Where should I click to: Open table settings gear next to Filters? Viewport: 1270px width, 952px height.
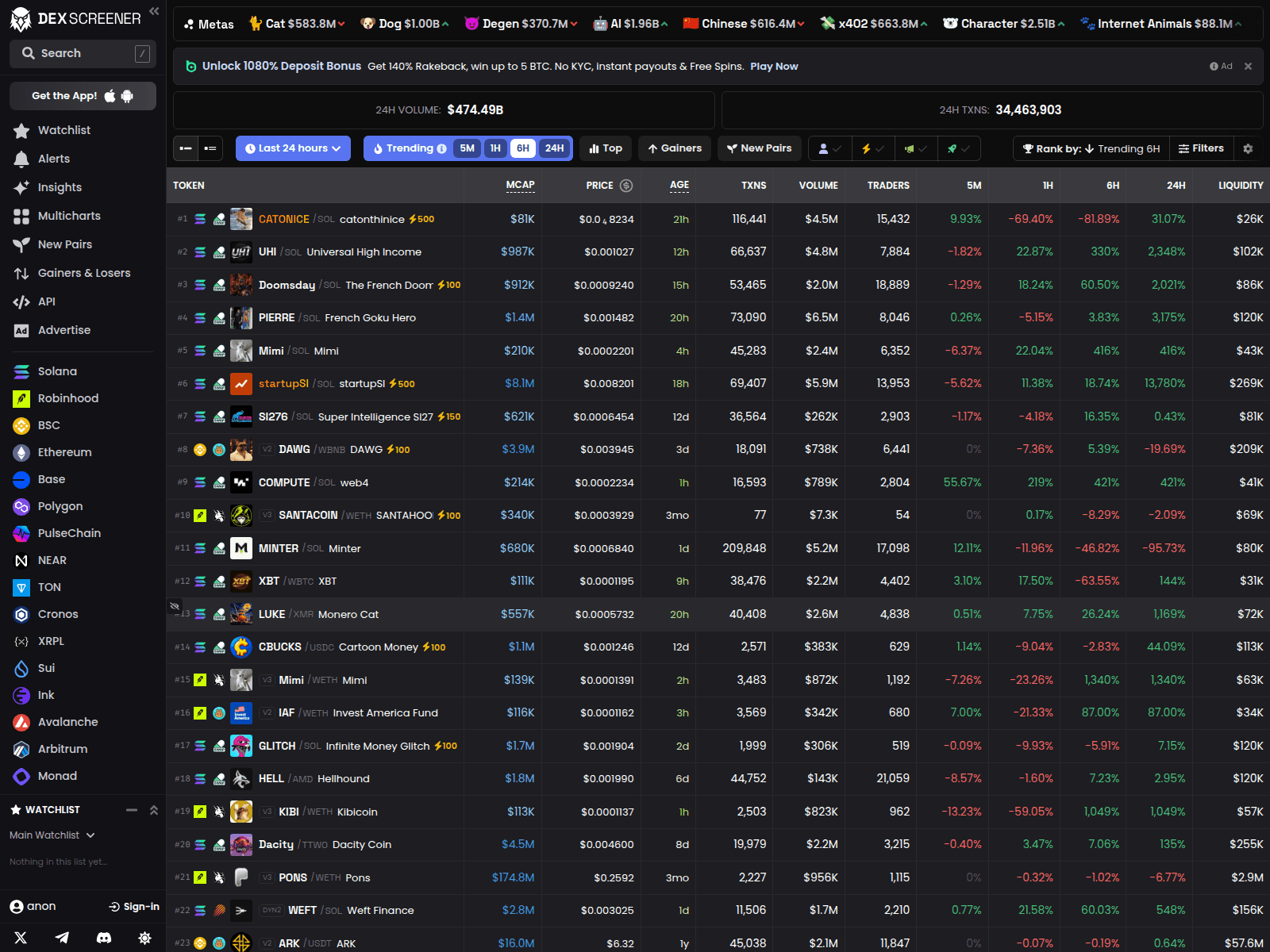(x=1248, y=148)
